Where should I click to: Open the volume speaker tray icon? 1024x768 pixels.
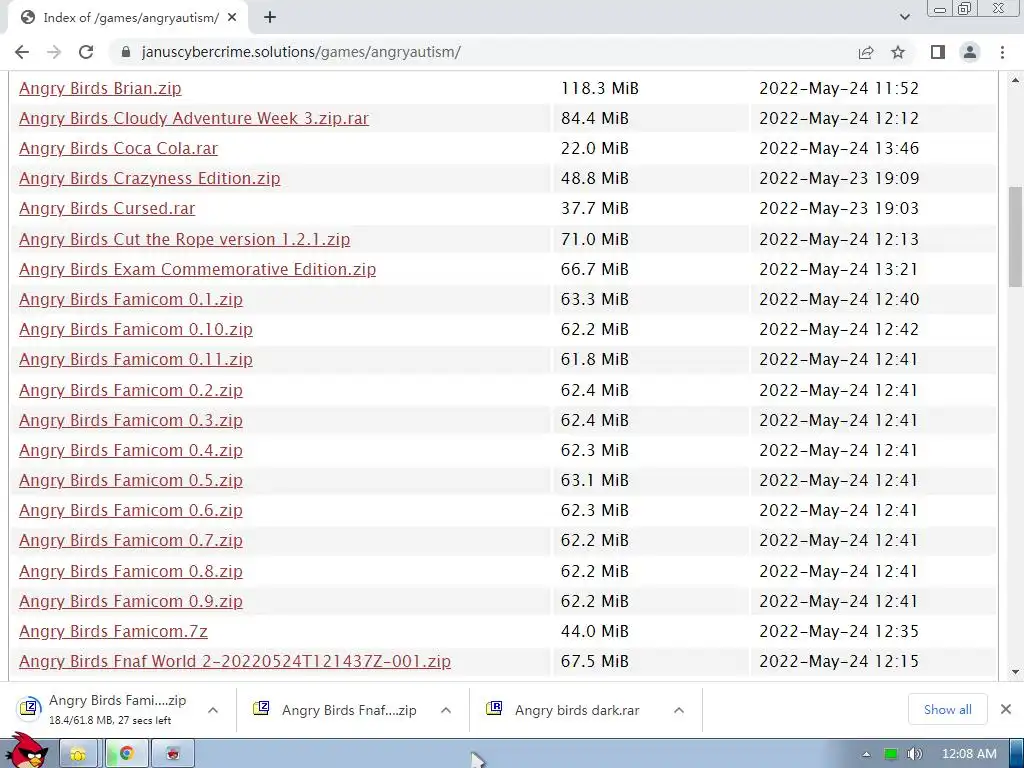[914, 754]
